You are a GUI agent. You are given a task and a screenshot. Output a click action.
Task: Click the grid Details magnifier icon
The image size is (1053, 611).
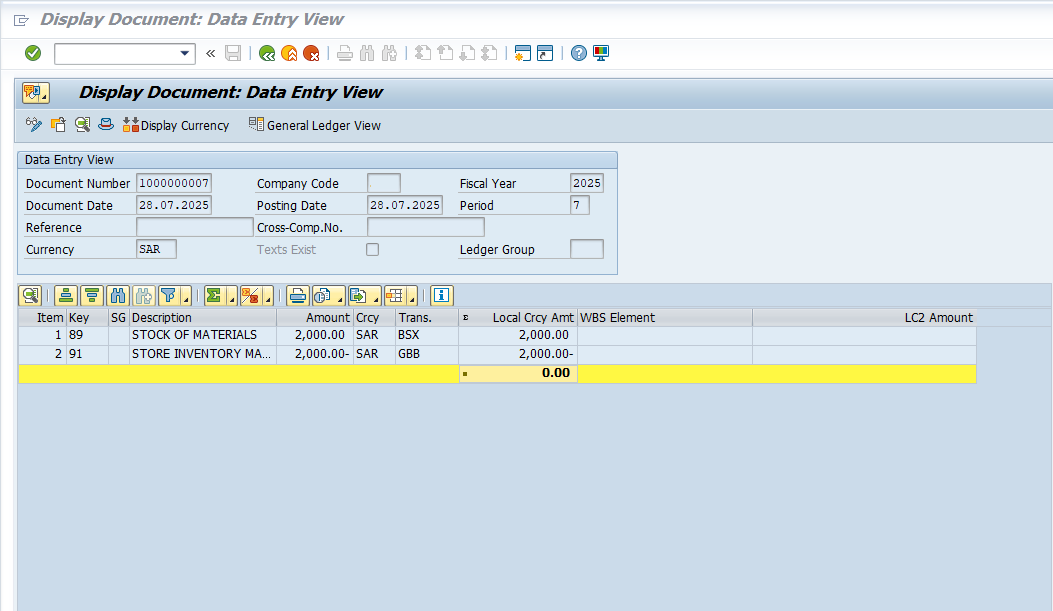pyautogui.click(x=30, y=295)
